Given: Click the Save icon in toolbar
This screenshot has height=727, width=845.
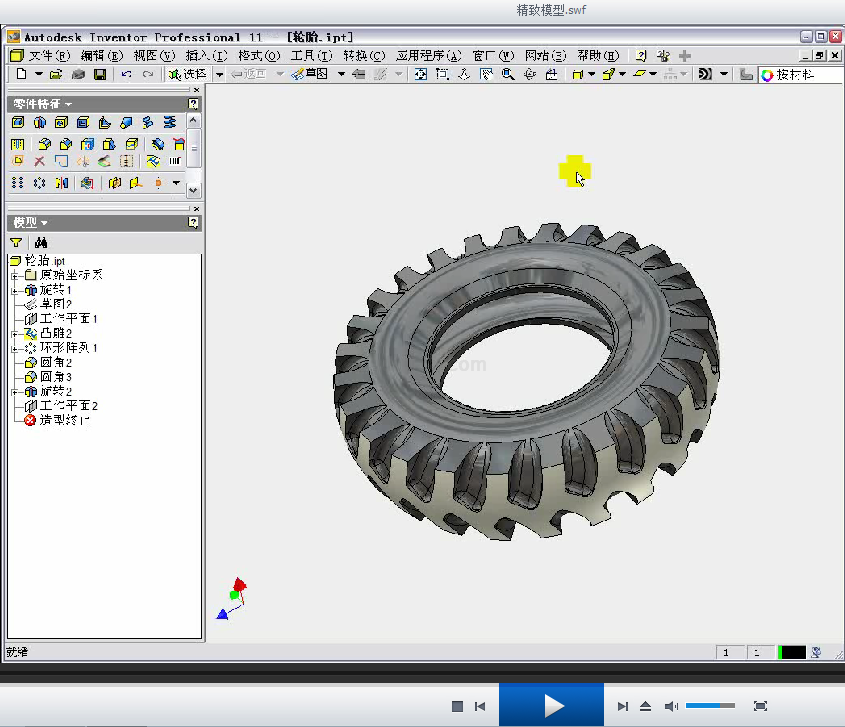Looking at the screenshot, I should 99,74.
